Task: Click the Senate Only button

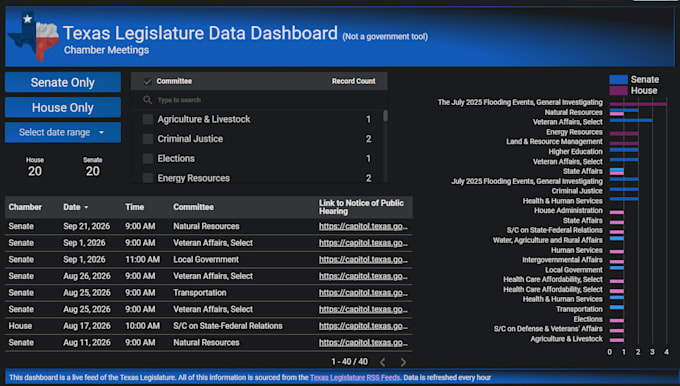Action: (x=63, y=82)
